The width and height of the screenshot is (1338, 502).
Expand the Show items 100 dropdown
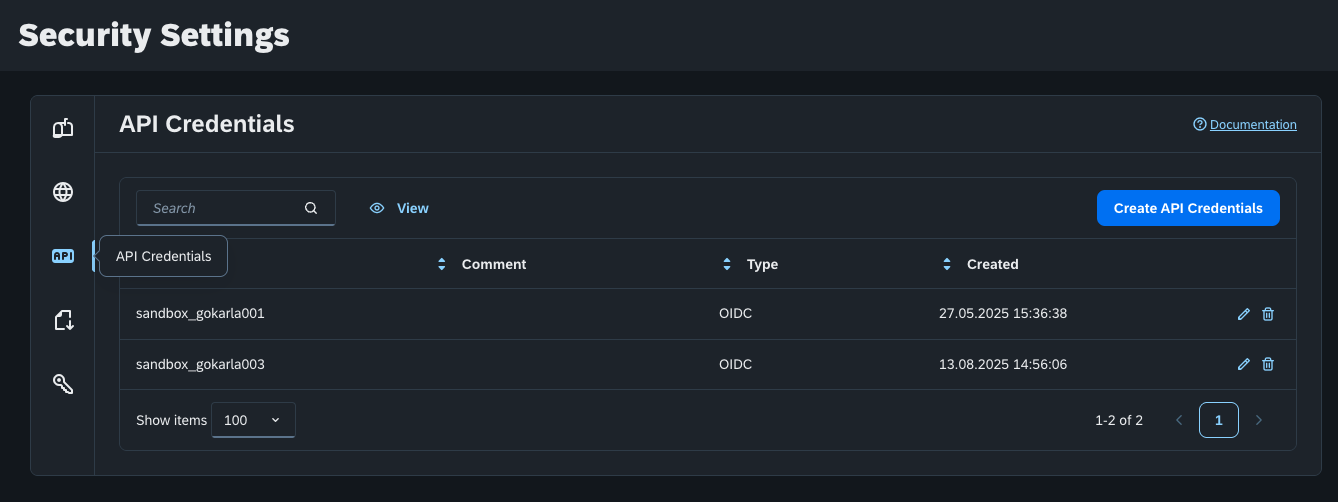253,421
